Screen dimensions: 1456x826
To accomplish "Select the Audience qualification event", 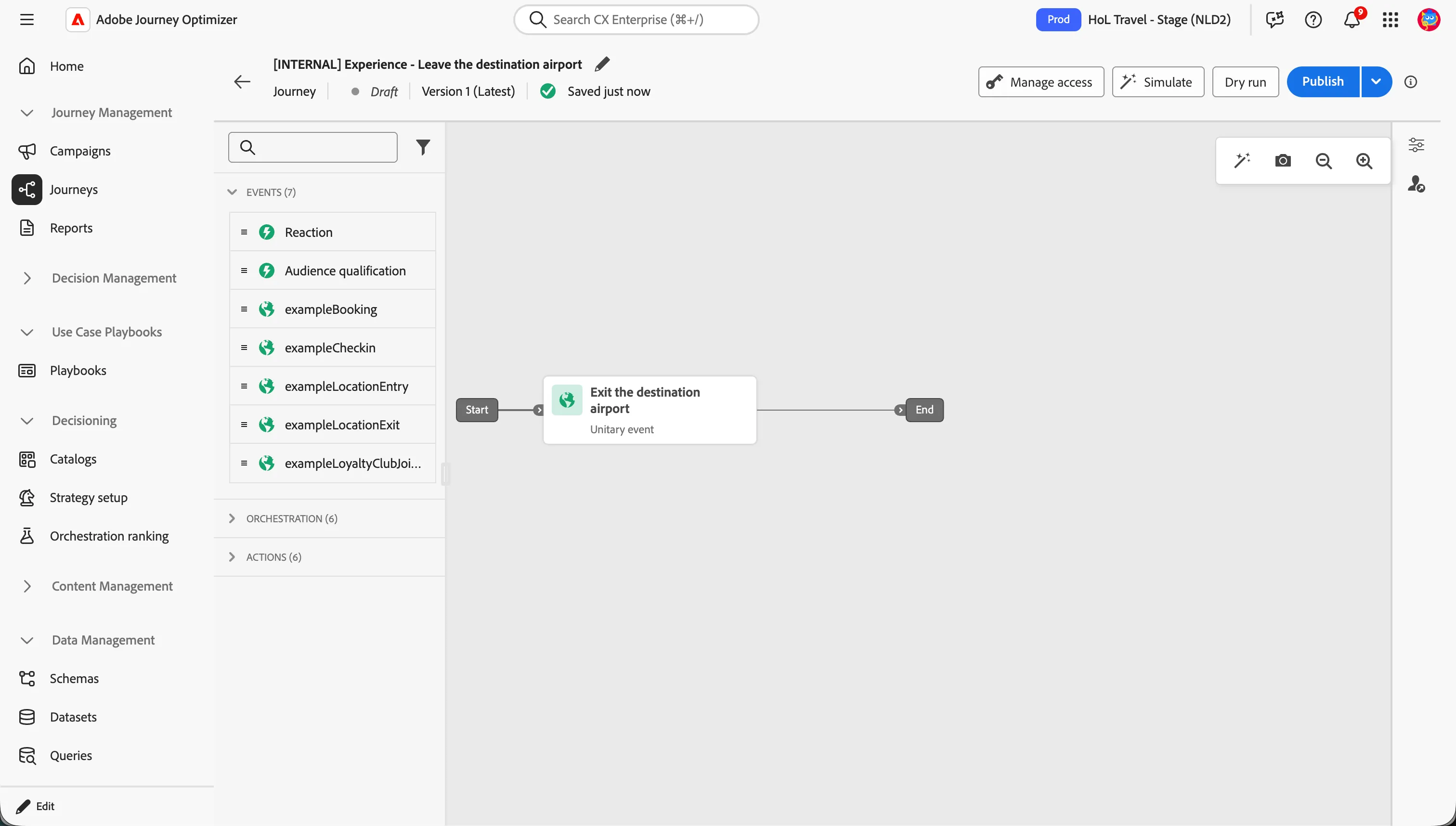I will [x=333, y=271].
